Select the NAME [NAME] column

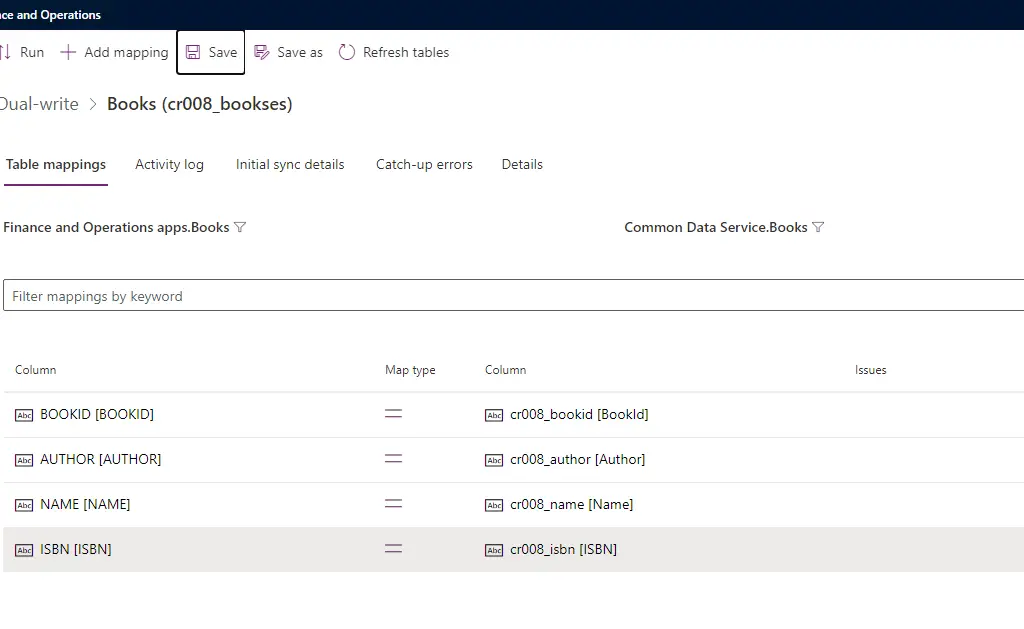85,504
